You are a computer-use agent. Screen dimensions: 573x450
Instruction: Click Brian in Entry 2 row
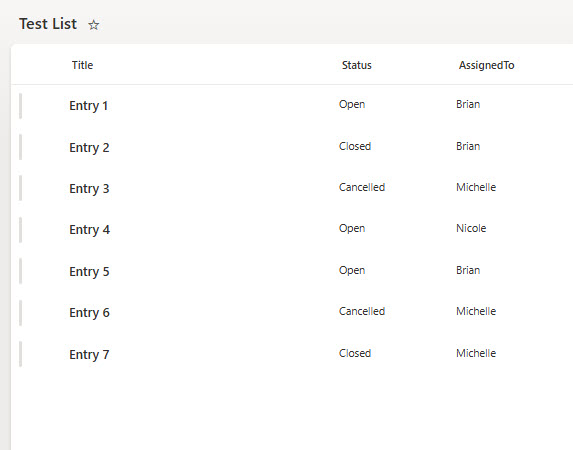[x=468, y=146]
